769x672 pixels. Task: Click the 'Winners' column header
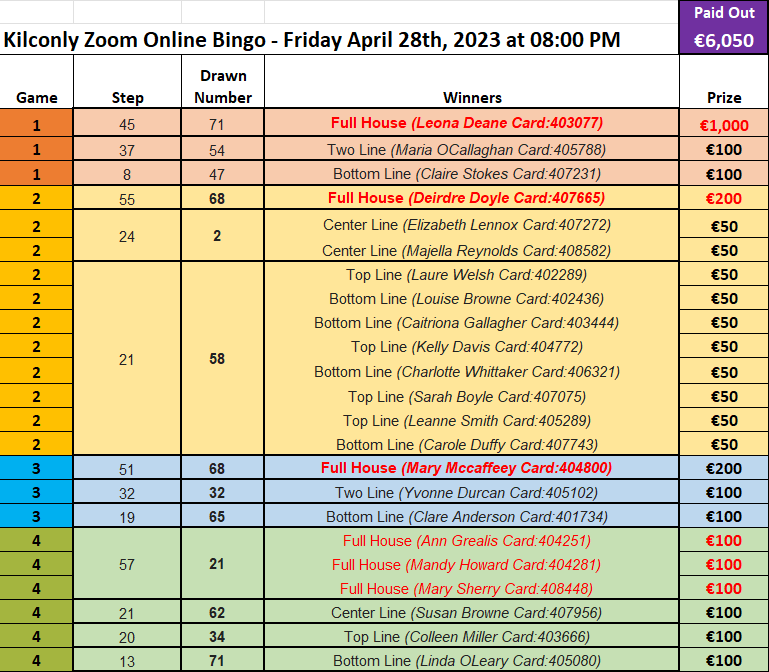[x=472, y=81]
